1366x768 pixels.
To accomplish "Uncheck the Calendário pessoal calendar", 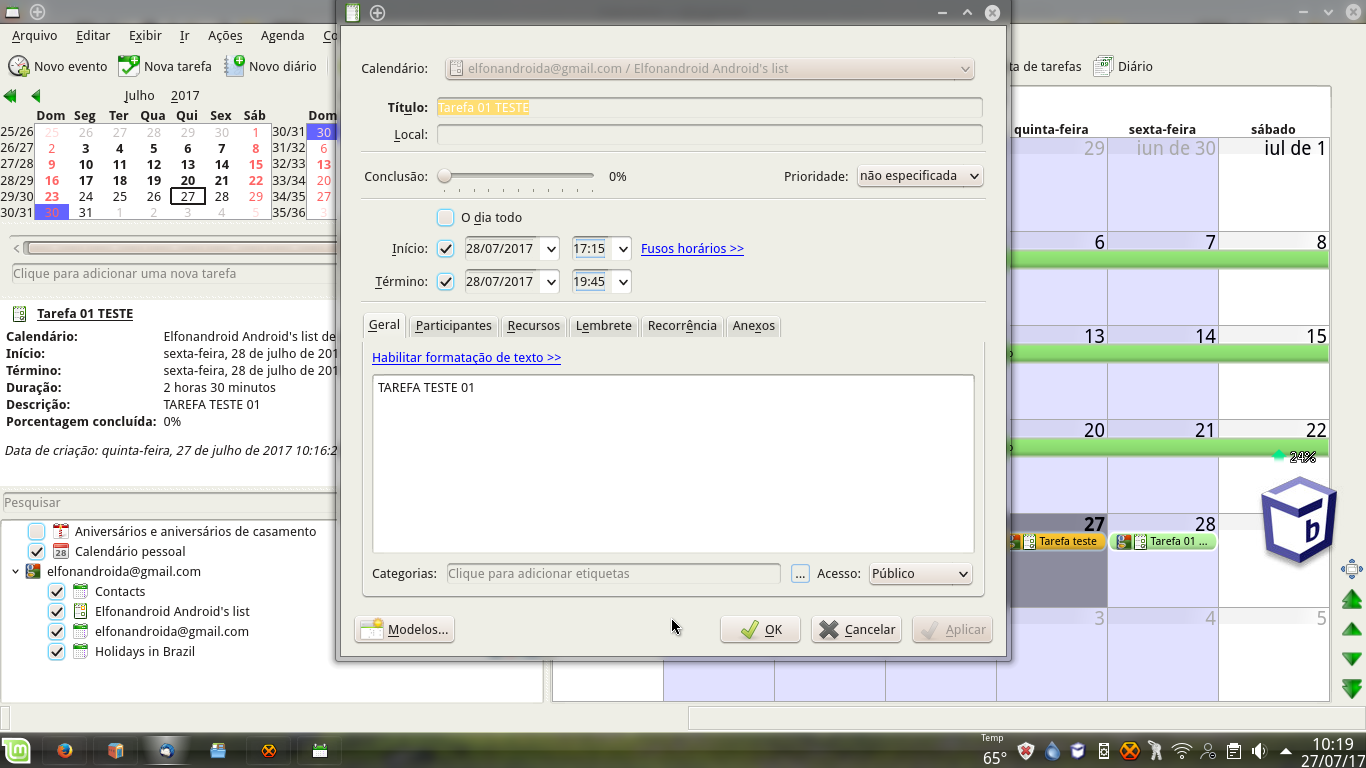I will [37, 552].
